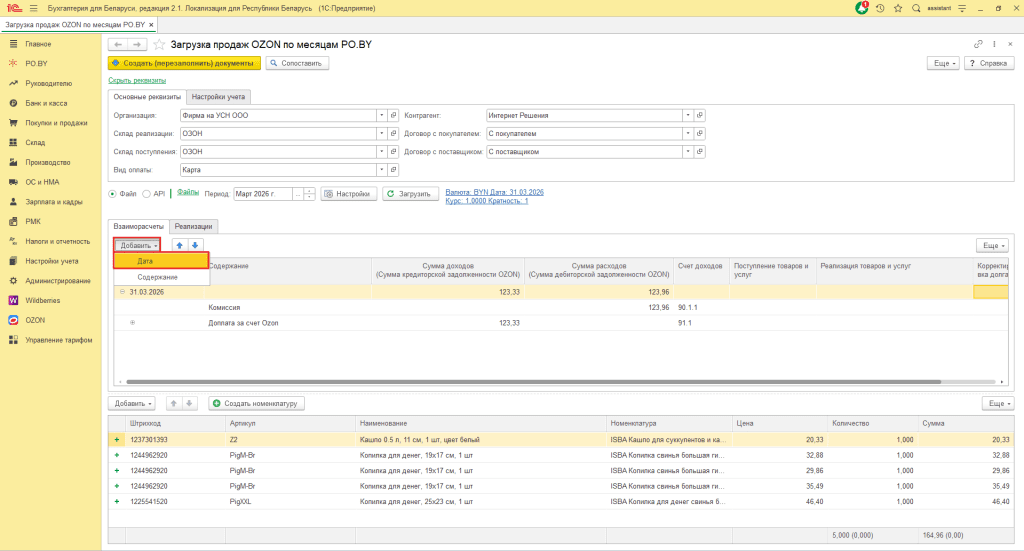Choose Дата from the Добавить menu
Screen dimensions: 1024x551
tap(161, 261)
